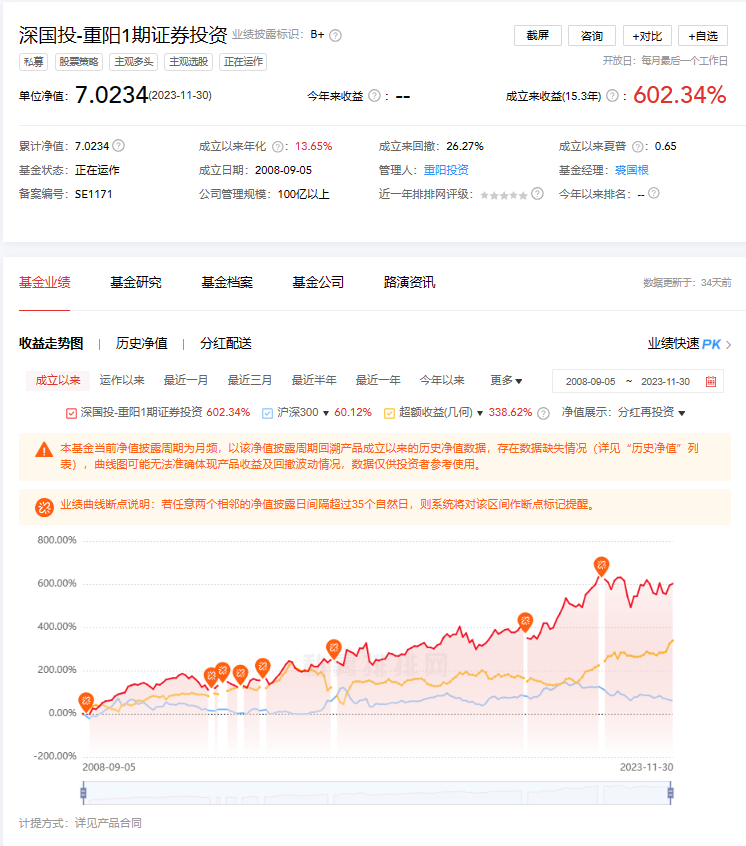
Task: Click the +自选 button
Action: (x=703, y=36)
